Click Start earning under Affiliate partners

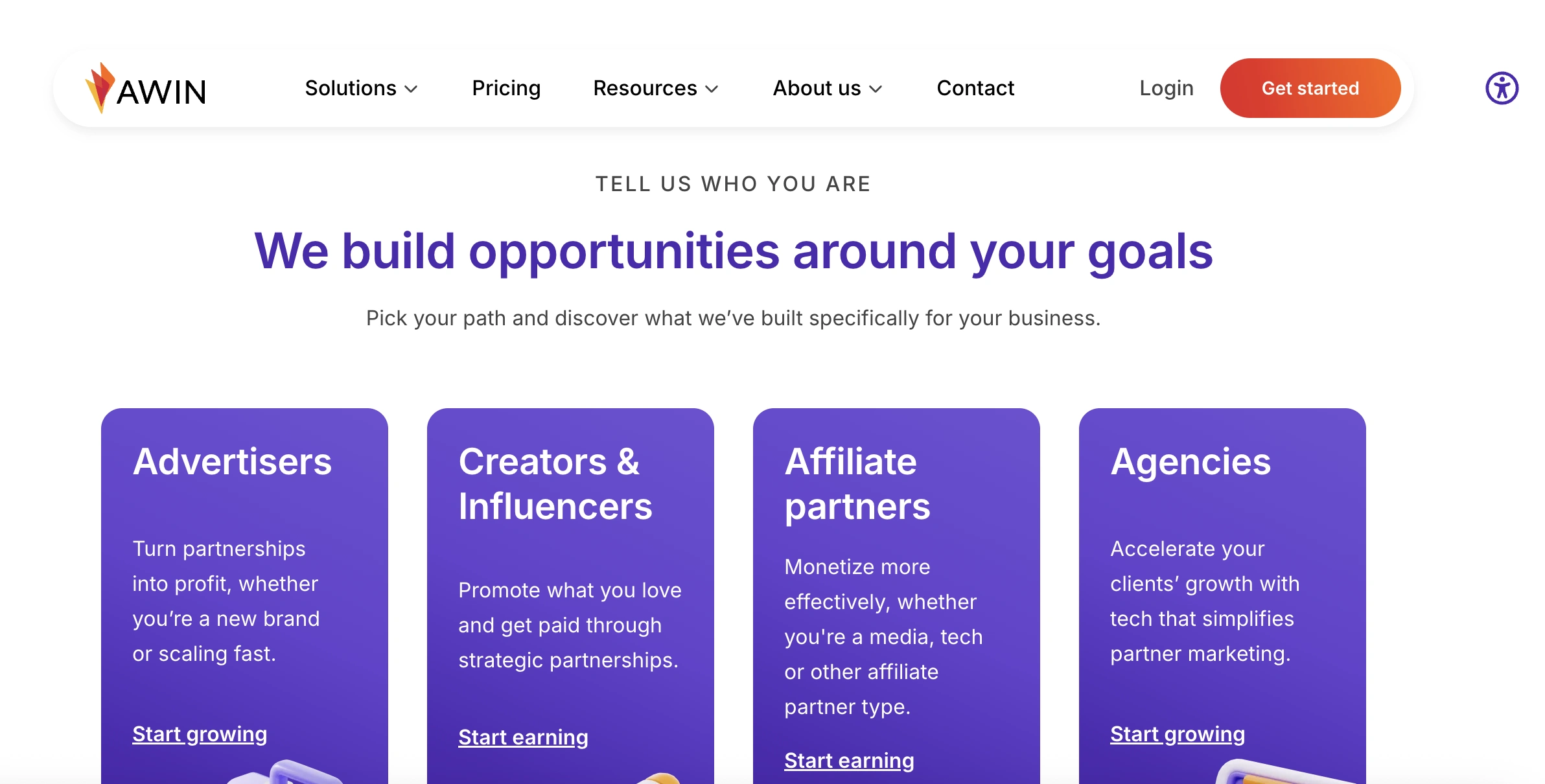click(849, 761)
